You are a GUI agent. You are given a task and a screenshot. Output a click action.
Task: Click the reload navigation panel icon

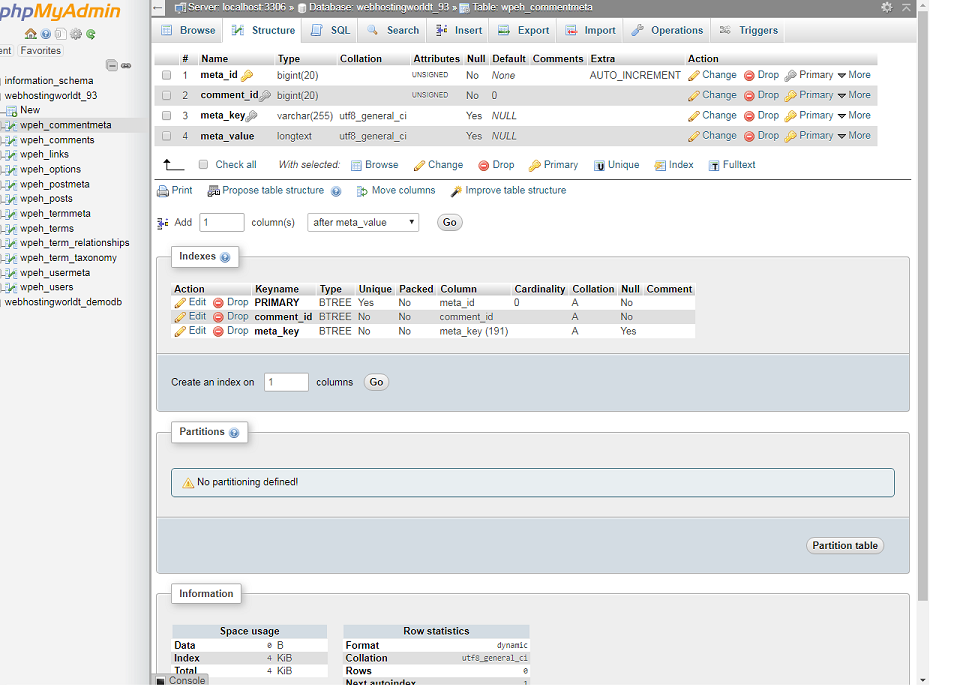(91, 34)
